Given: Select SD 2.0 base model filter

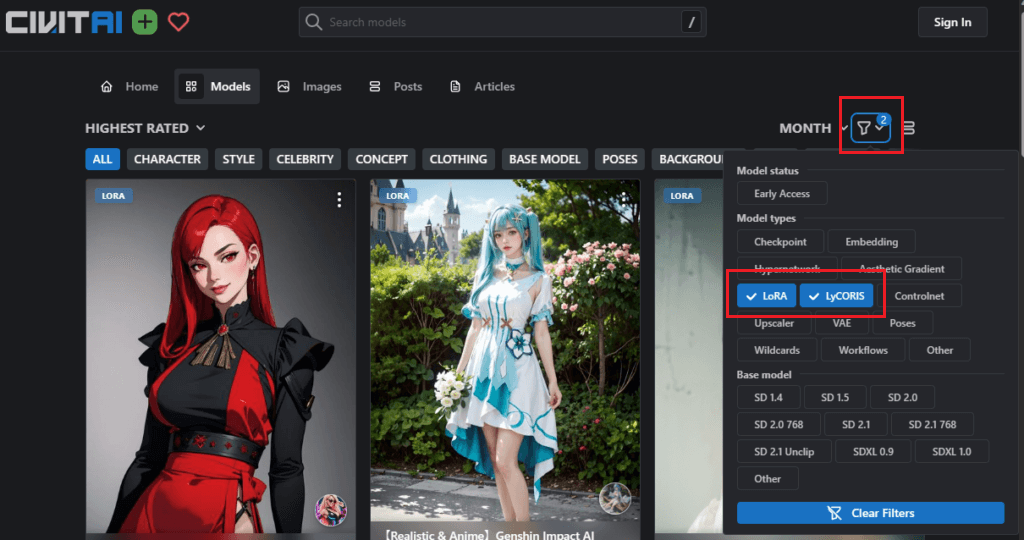Looking at the screenshot, I should [902, 397].
